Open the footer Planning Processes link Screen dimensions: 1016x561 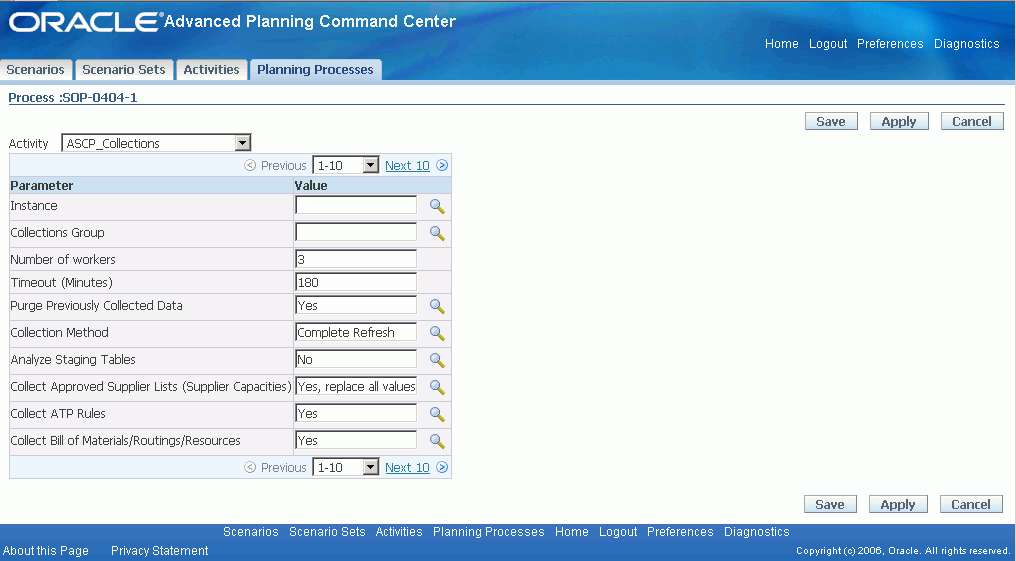(489, 532)
